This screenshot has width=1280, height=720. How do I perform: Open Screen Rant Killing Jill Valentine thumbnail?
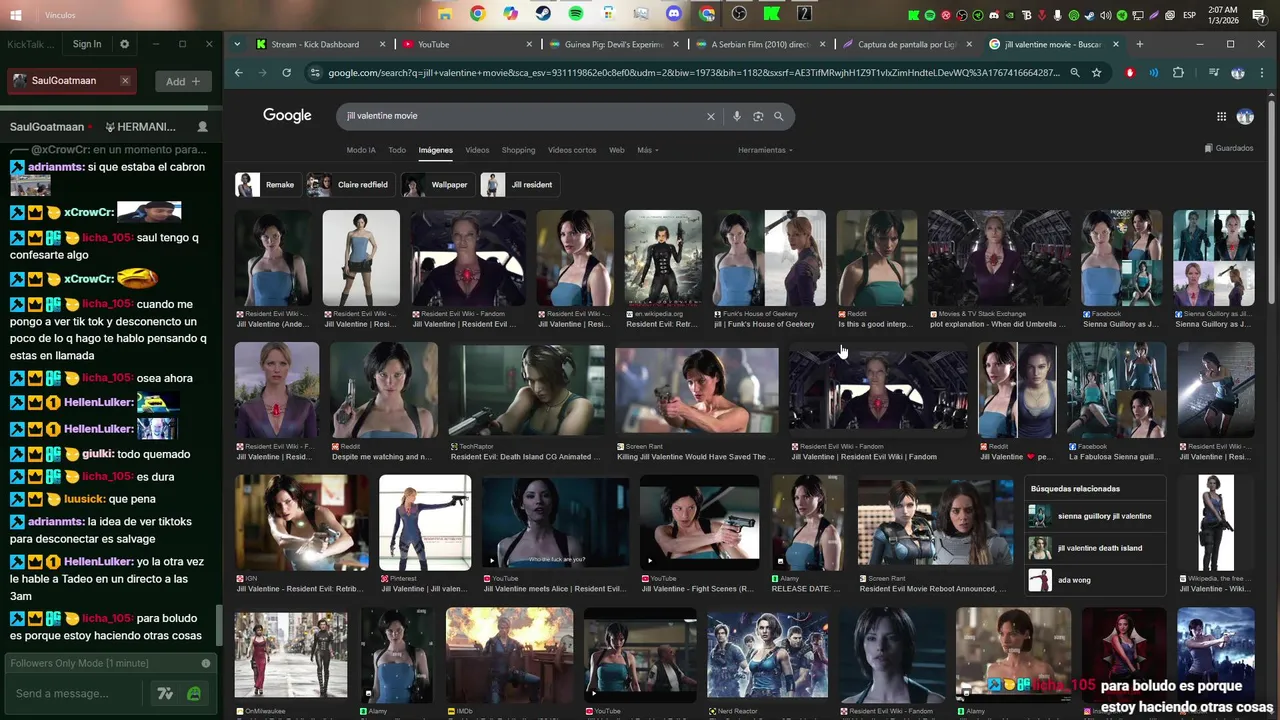[x=697, y=391]
